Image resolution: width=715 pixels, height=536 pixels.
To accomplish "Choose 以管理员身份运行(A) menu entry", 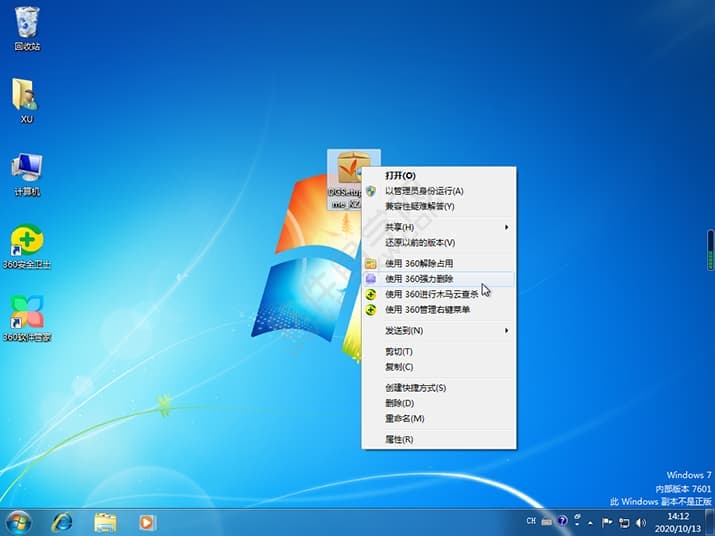I will (x=424, y=191).
